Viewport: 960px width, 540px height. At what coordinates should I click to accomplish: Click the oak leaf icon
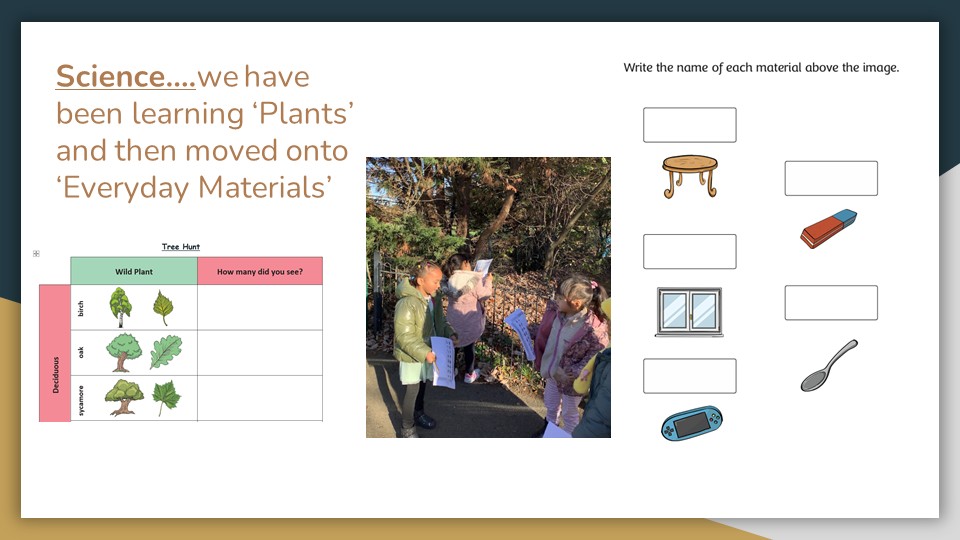pyautogui.click(x=166, y=352)
